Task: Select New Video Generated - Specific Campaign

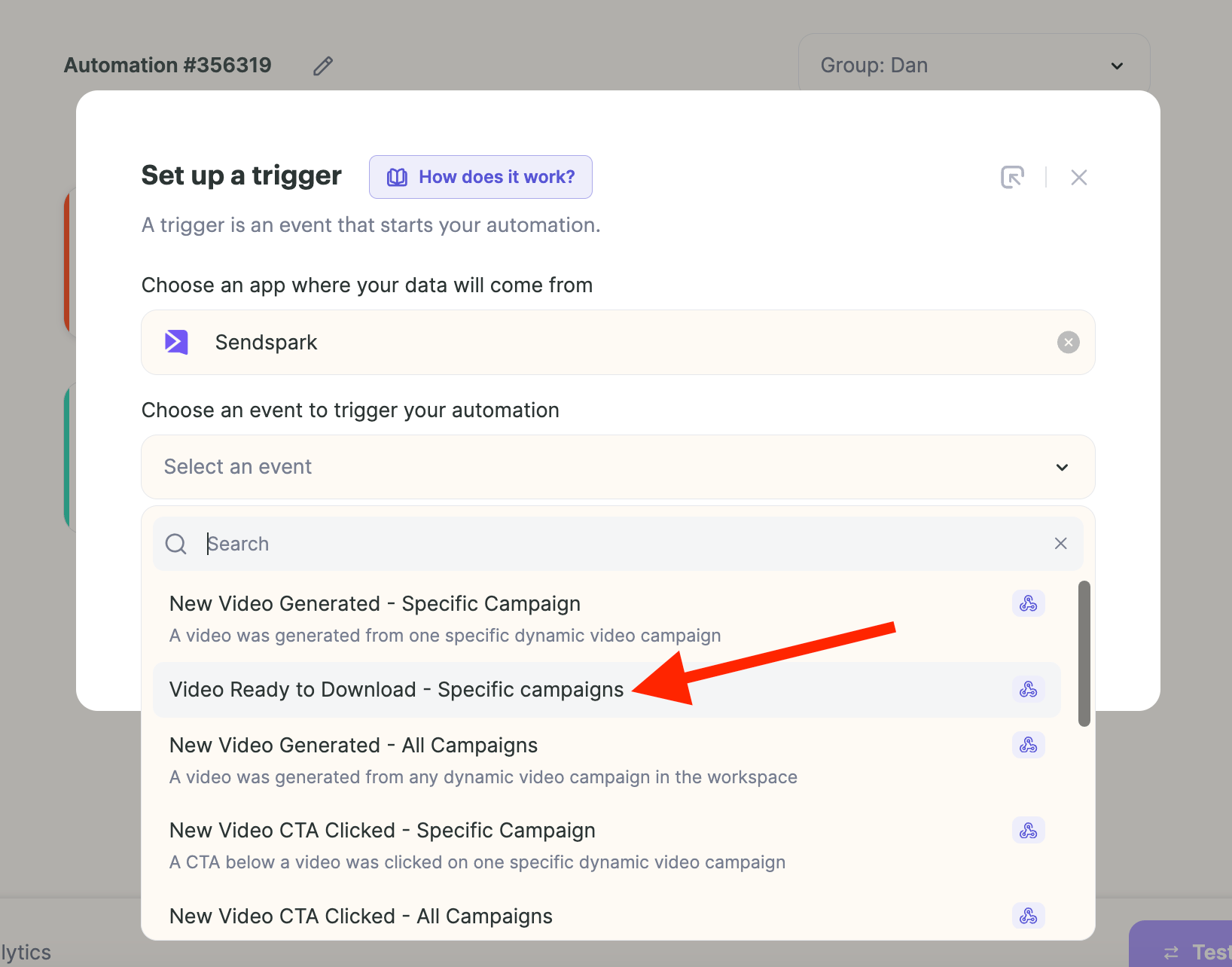Action: pyautogui.click(x=606, y=619)
